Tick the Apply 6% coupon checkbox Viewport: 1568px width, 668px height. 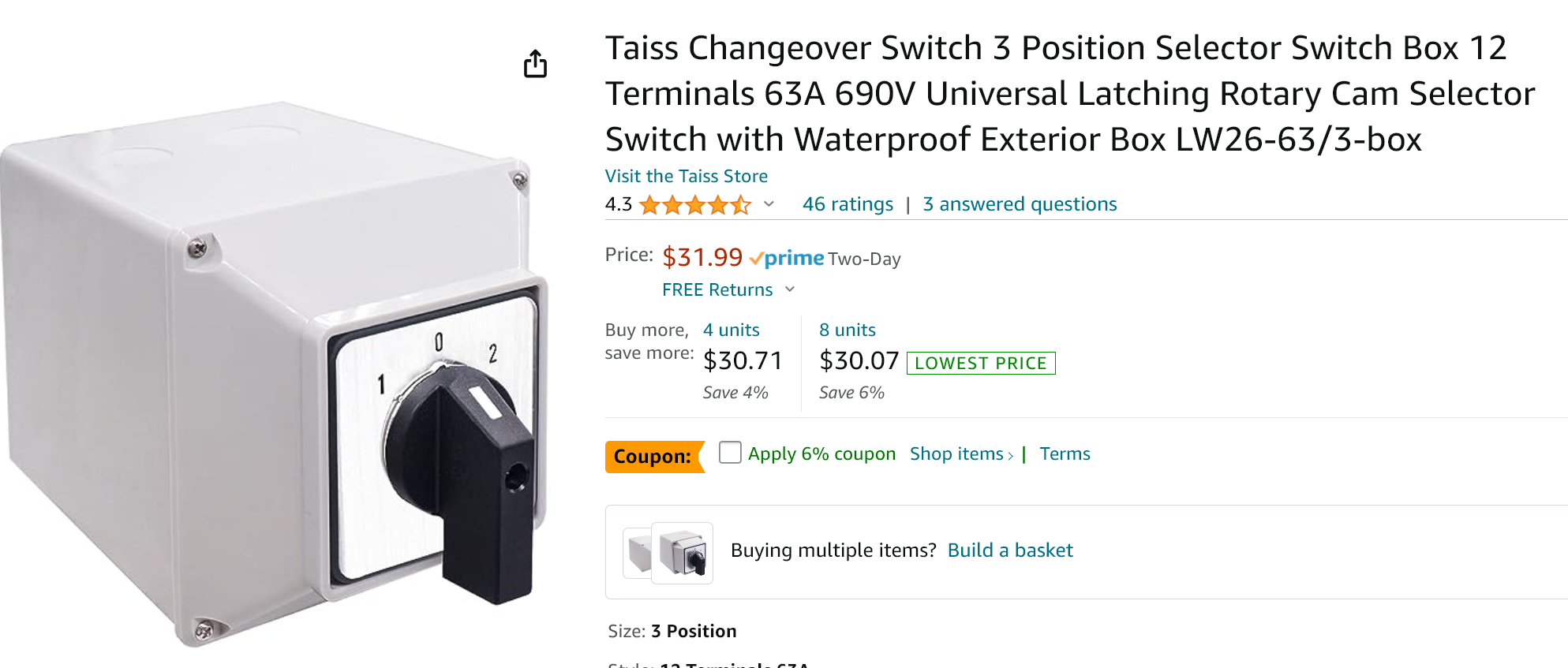(x=730, y=453)
